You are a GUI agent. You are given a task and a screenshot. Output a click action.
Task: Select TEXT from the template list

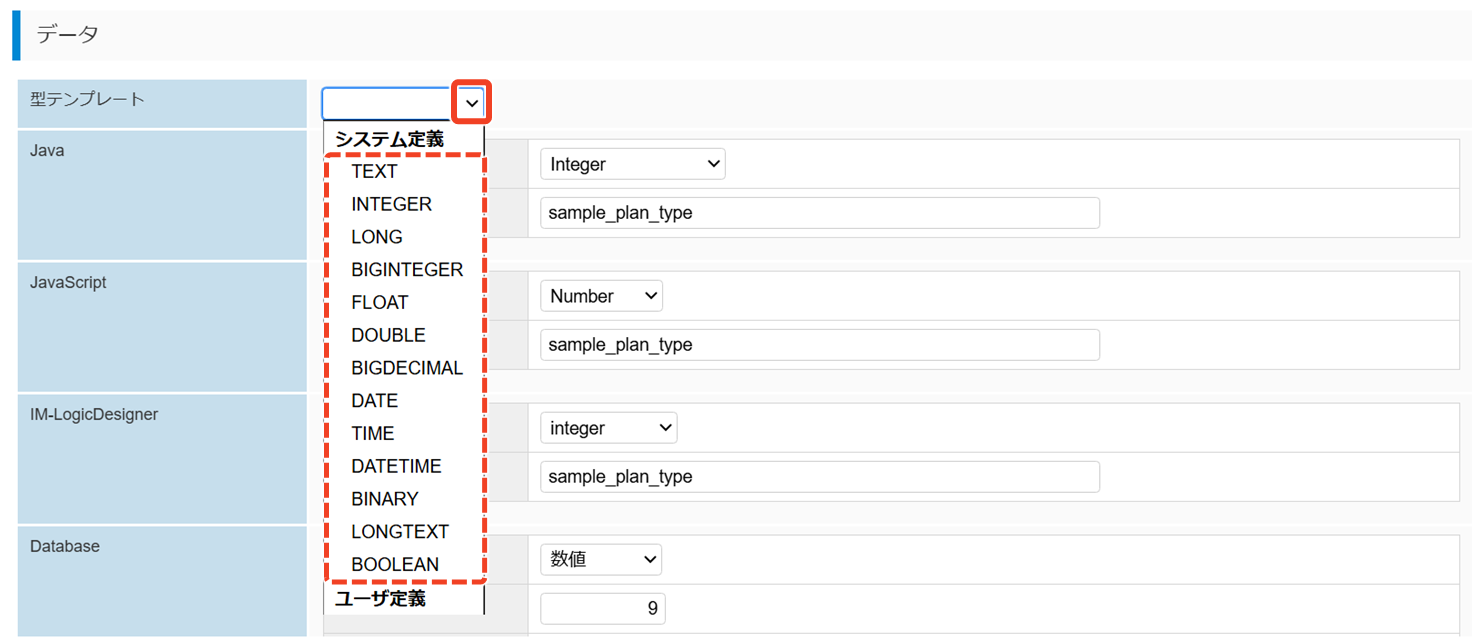pyautogui.click(x=374, y=172)
